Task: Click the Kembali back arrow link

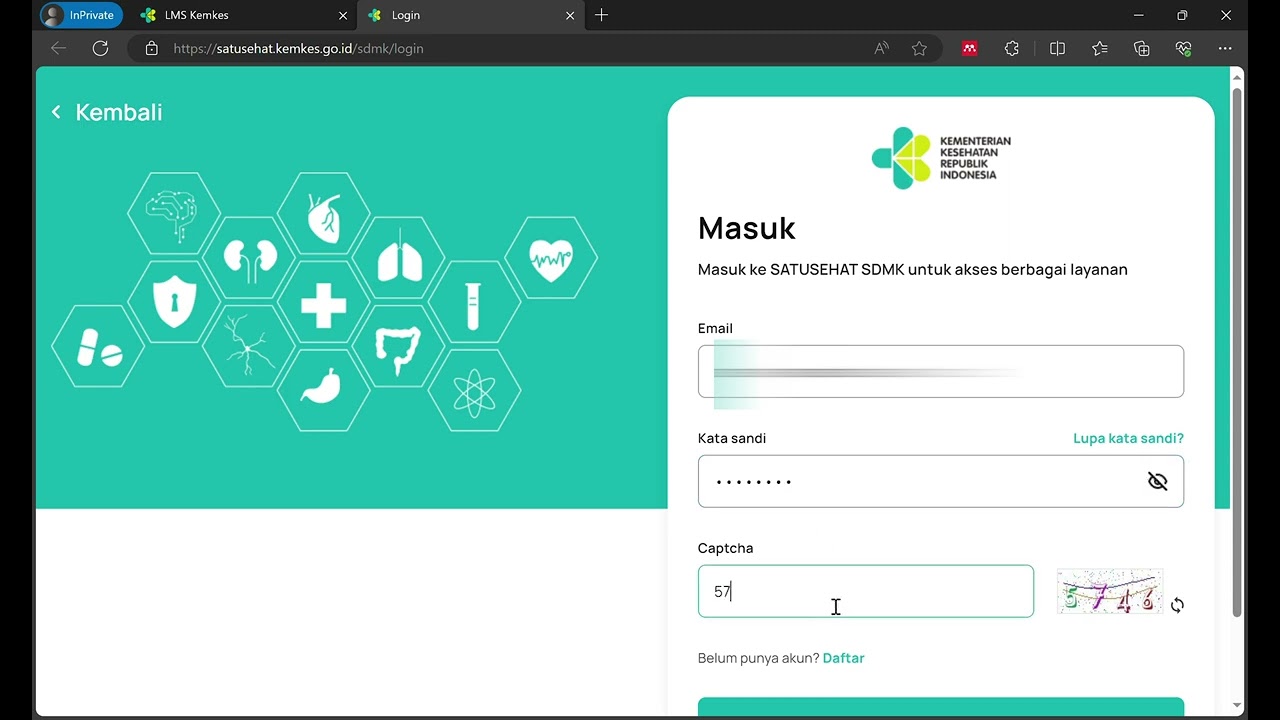Action: (106, 112)
